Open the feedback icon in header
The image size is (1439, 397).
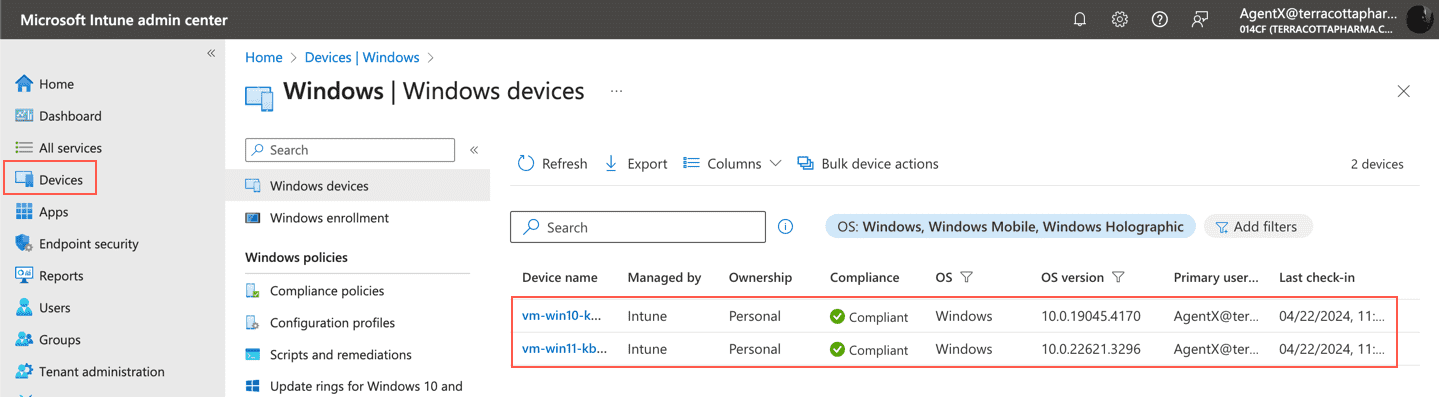coord(1200,20)
